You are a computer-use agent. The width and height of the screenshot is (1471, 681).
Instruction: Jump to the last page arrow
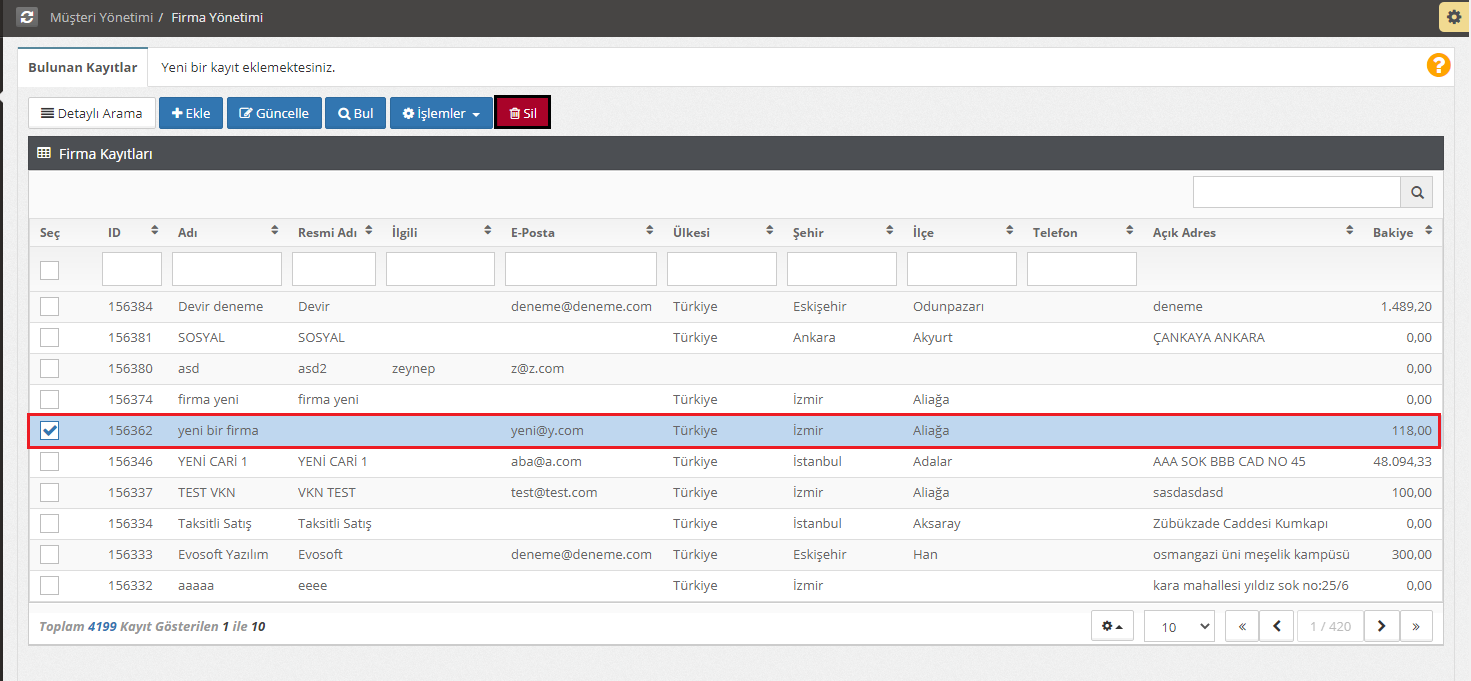pyautogui.click(x=1416, y=626)
